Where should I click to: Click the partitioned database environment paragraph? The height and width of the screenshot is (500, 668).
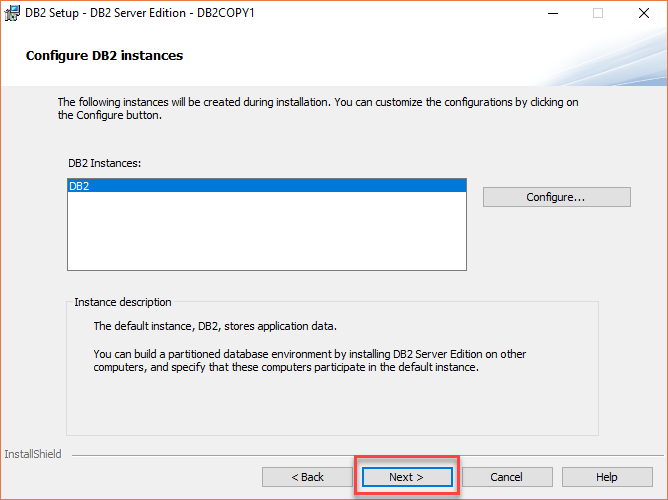(x=310, y=361)
